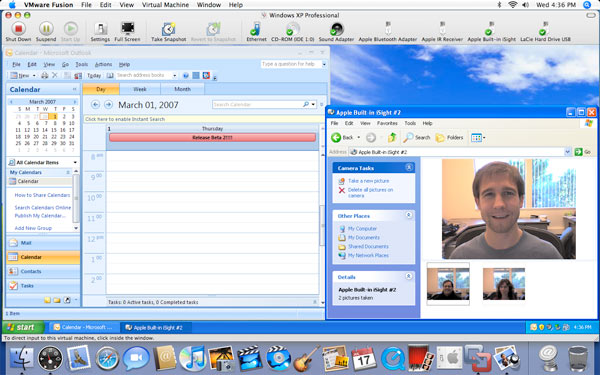This screenshot has width=600, height=375.
Task: Select the first captured picture thumbnail
Action: click(x=448, y=284)
